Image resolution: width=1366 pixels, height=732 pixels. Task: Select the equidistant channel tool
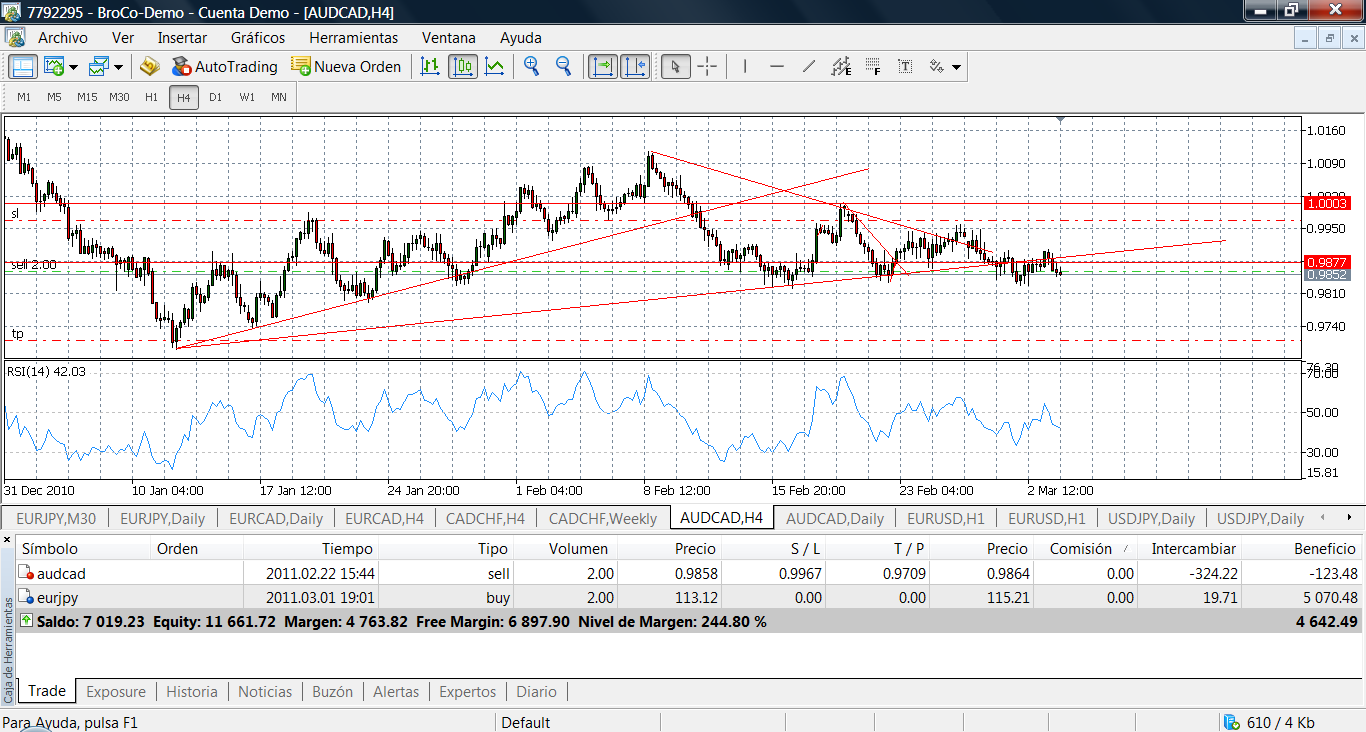tap(841, 67)
